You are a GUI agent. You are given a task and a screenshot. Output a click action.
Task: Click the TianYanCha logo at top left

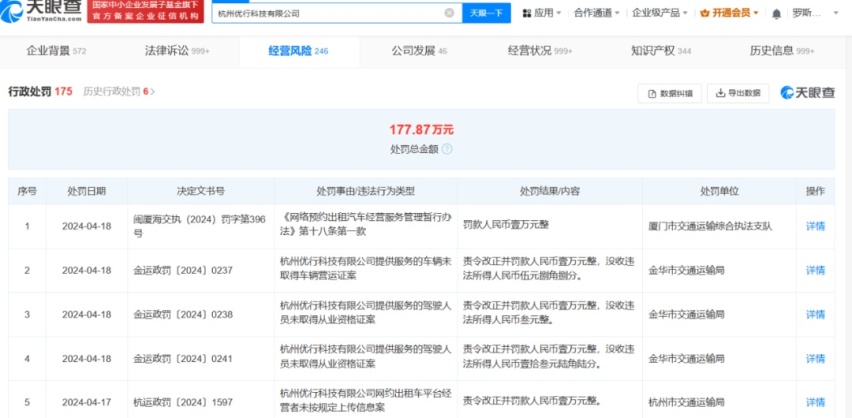pos(41,11)
